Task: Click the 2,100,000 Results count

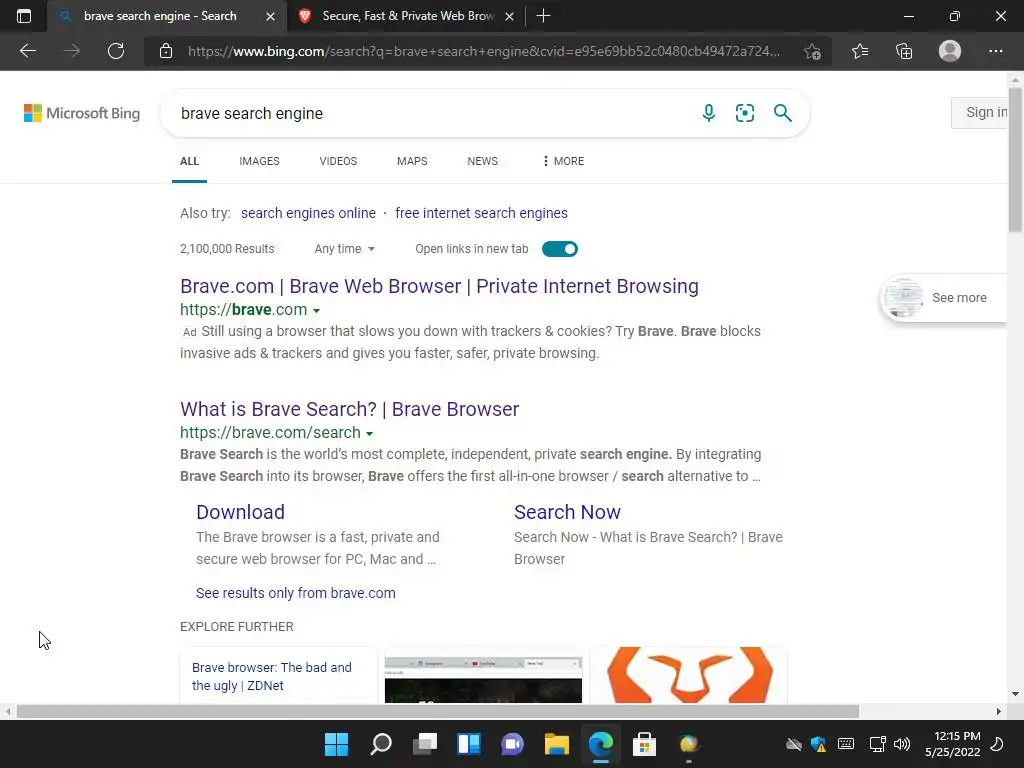Action: (x=227, y=249)
